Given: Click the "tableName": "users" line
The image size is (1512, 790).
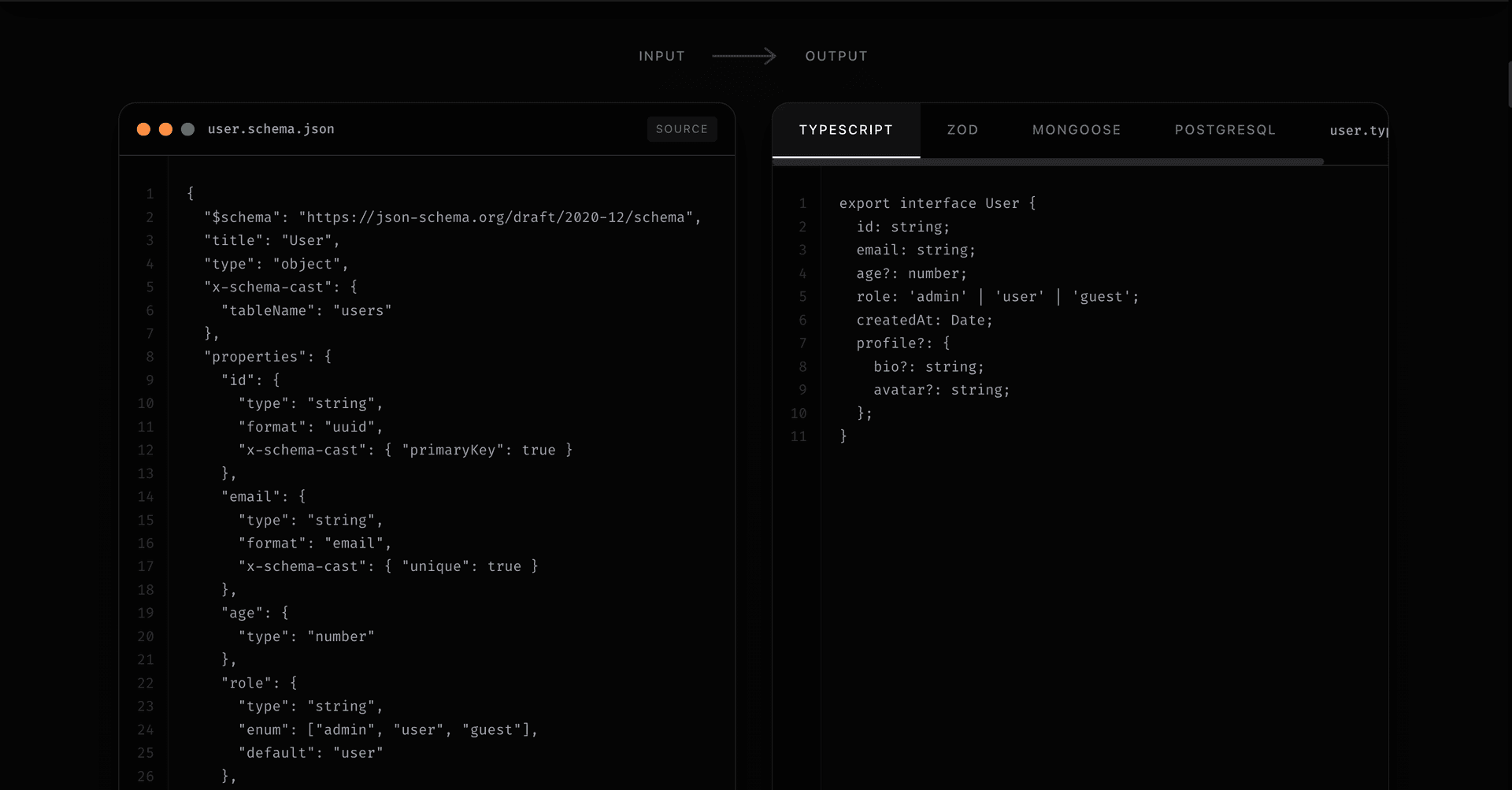Looking at the screenshot, I should (x=306, y=310).
